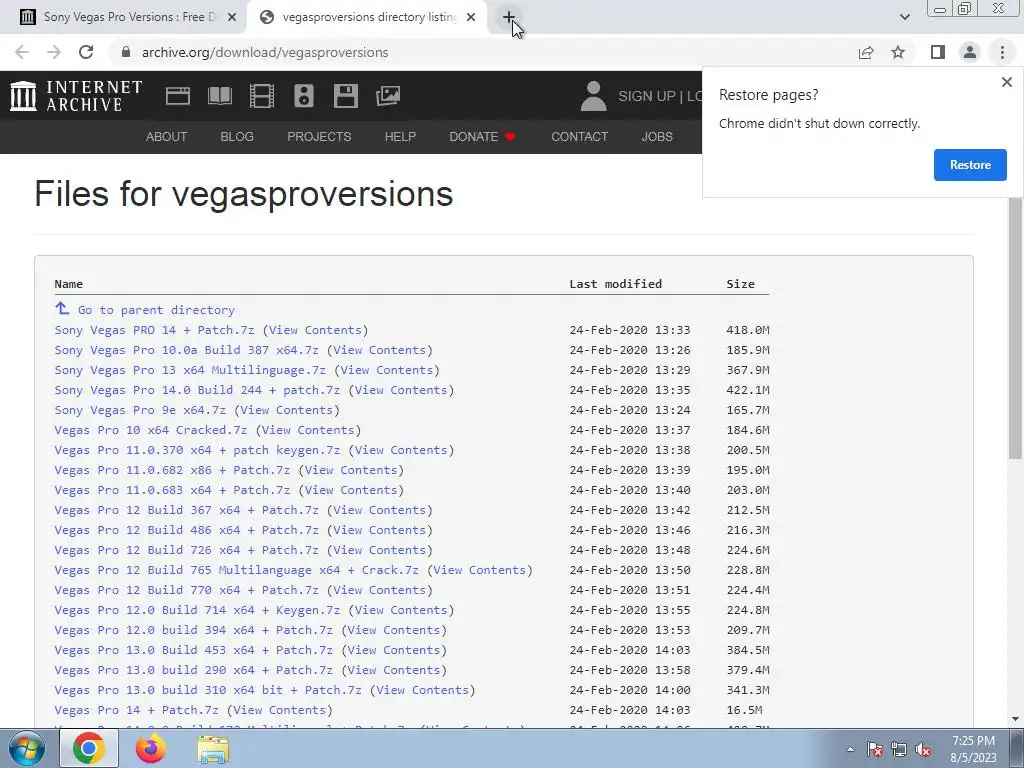Download Vegas Pro 13.0 Build 453 x64 + Patch.7z
The image size is (1024, 768).
pyautogui.click(x=193, y=650)
